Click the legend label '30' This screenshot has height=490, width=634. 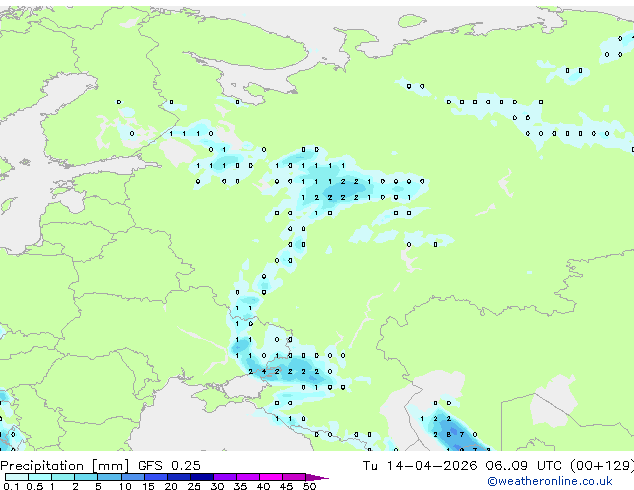click(218, 486)
